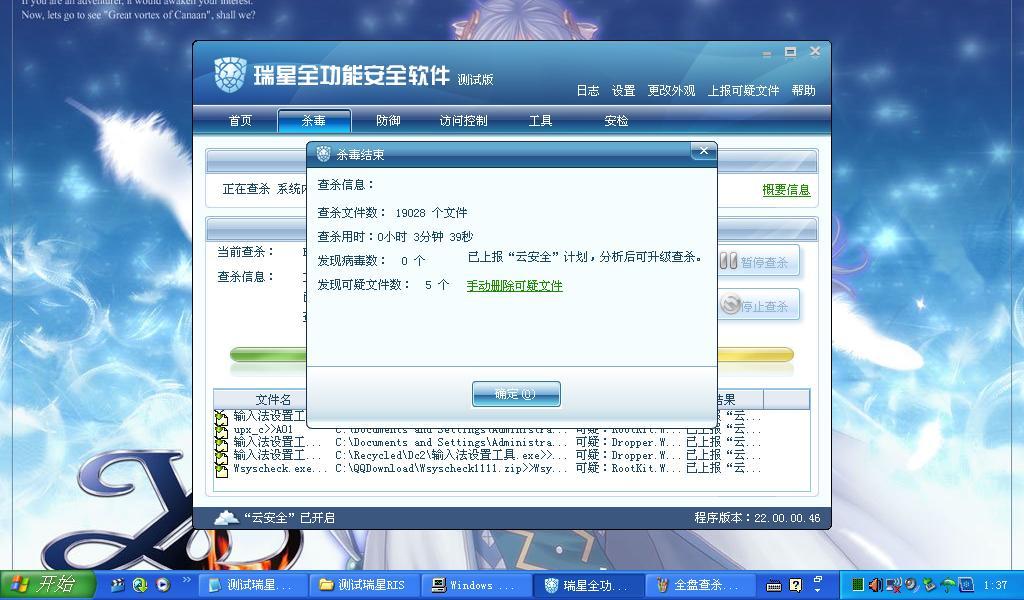Open the 帮助 menu
This screenshot has height=600, width=1024.
[804, 91]
